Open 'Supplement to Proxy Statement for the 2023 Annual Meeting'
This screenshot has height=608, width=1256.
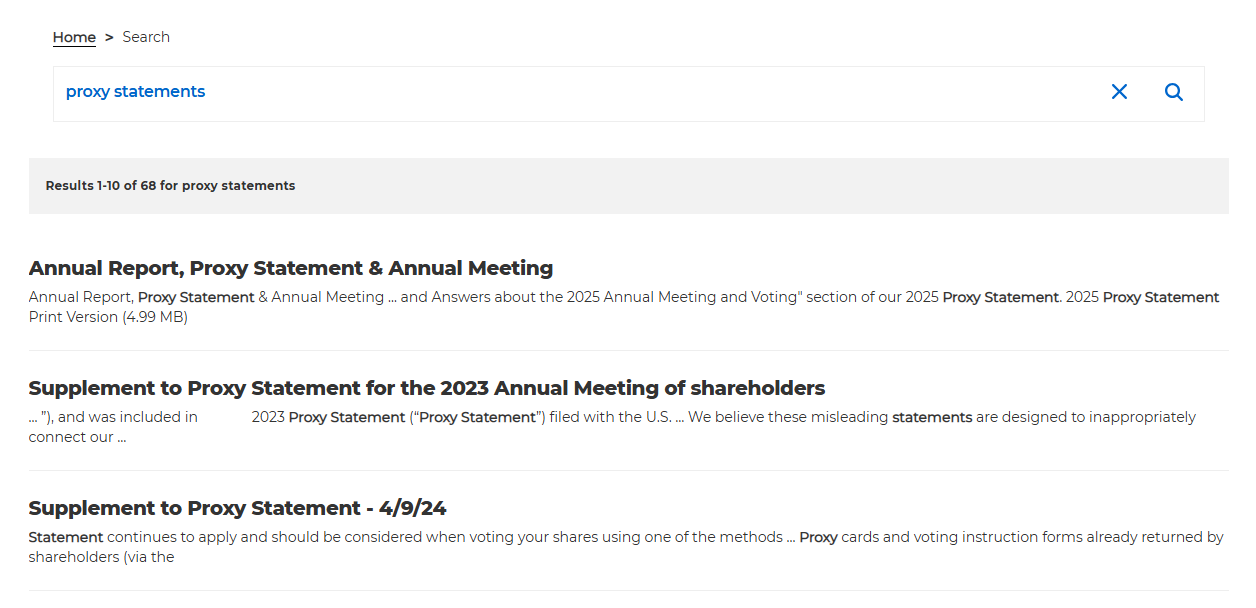(x=427, y=388)
